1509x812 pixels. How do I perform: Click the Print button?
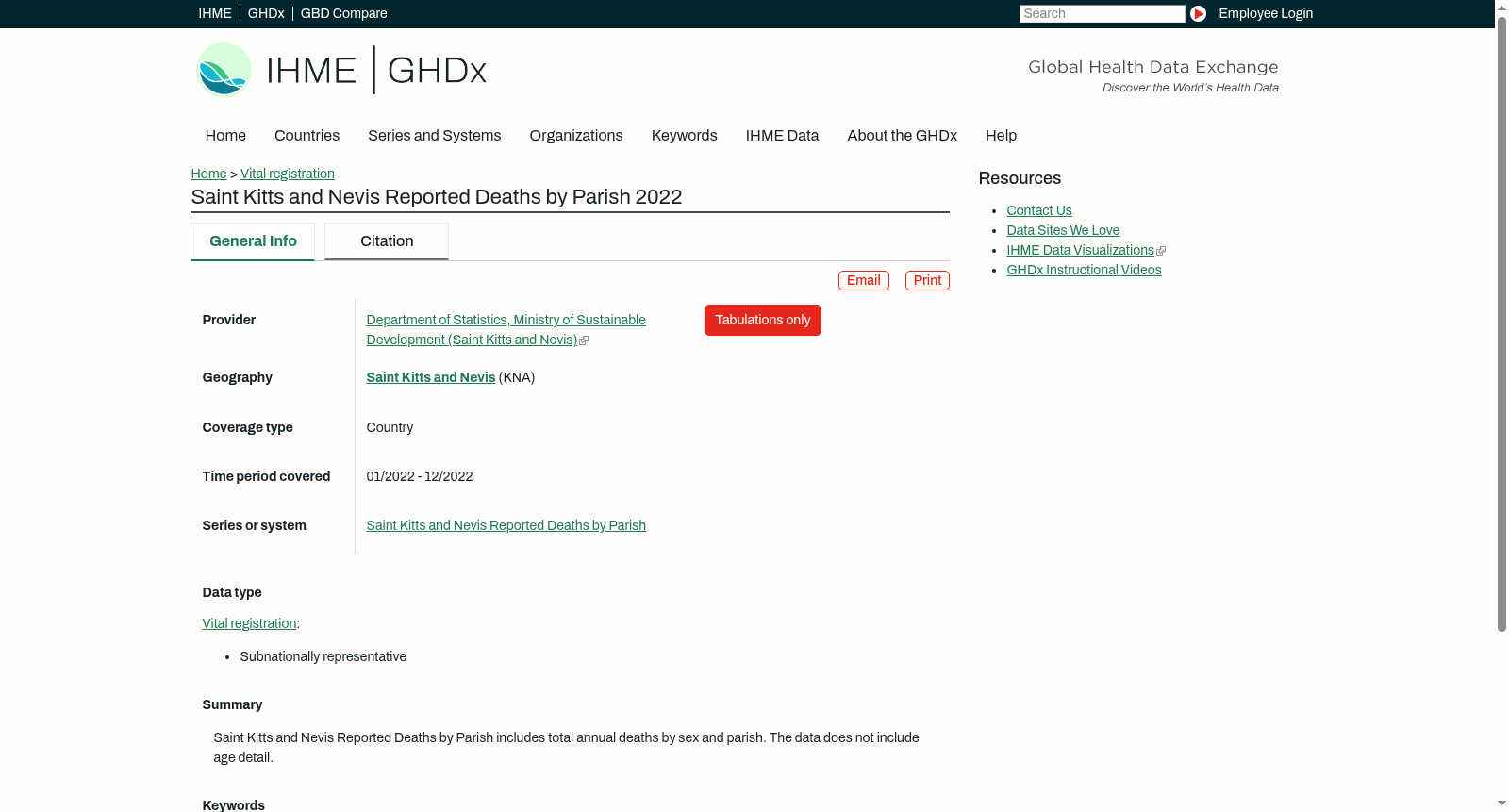[x=927, y=280]
